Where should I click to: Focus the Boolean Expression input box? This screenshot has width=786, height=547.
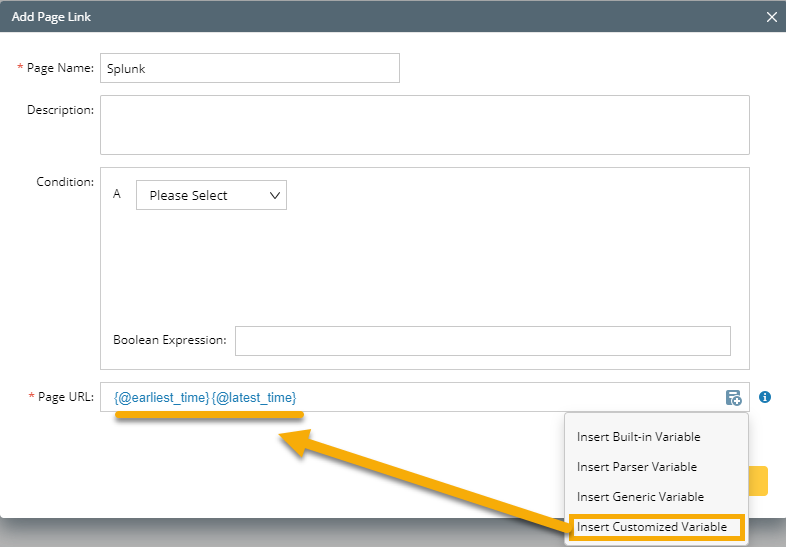pyautogui.click(x=482, y=340)
